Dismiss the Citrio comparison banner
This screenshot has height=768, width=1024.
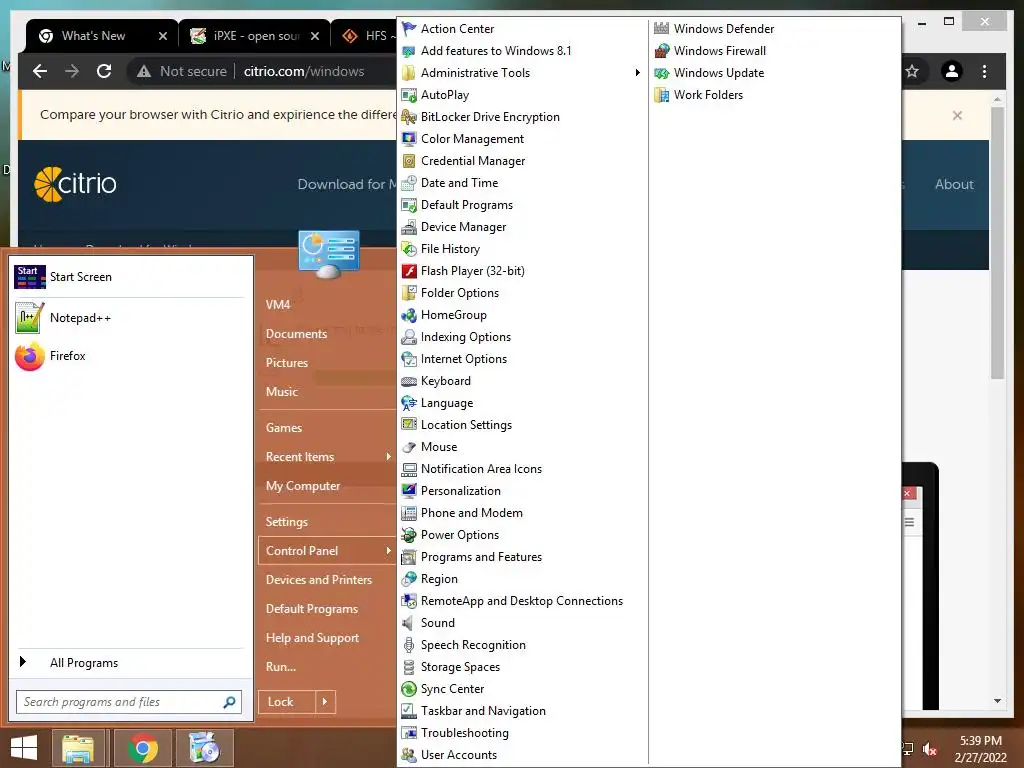pos(957,116)
